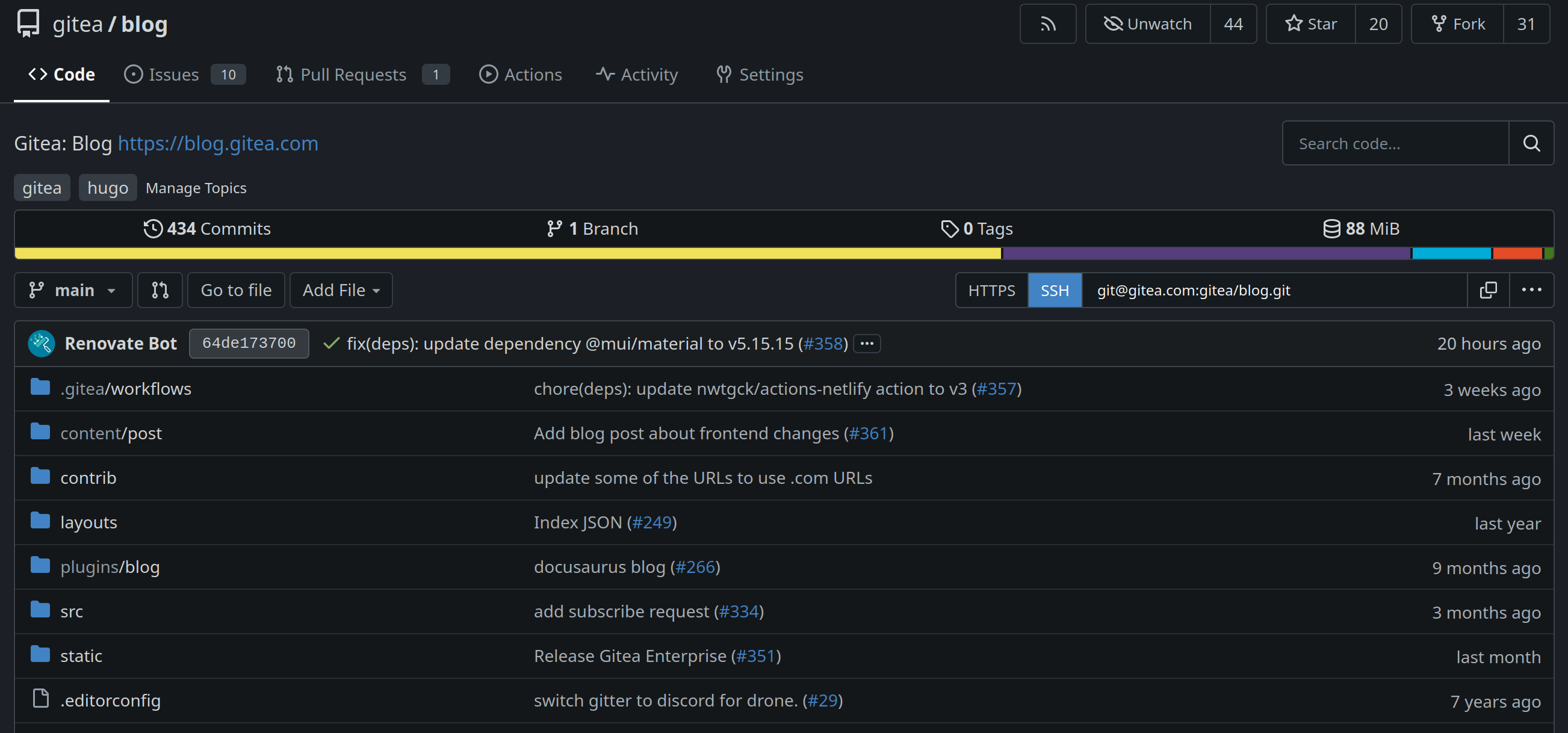
Task: Expand the commit message ellipsis button
Action: pyautogui.click(x=867, y=344)
